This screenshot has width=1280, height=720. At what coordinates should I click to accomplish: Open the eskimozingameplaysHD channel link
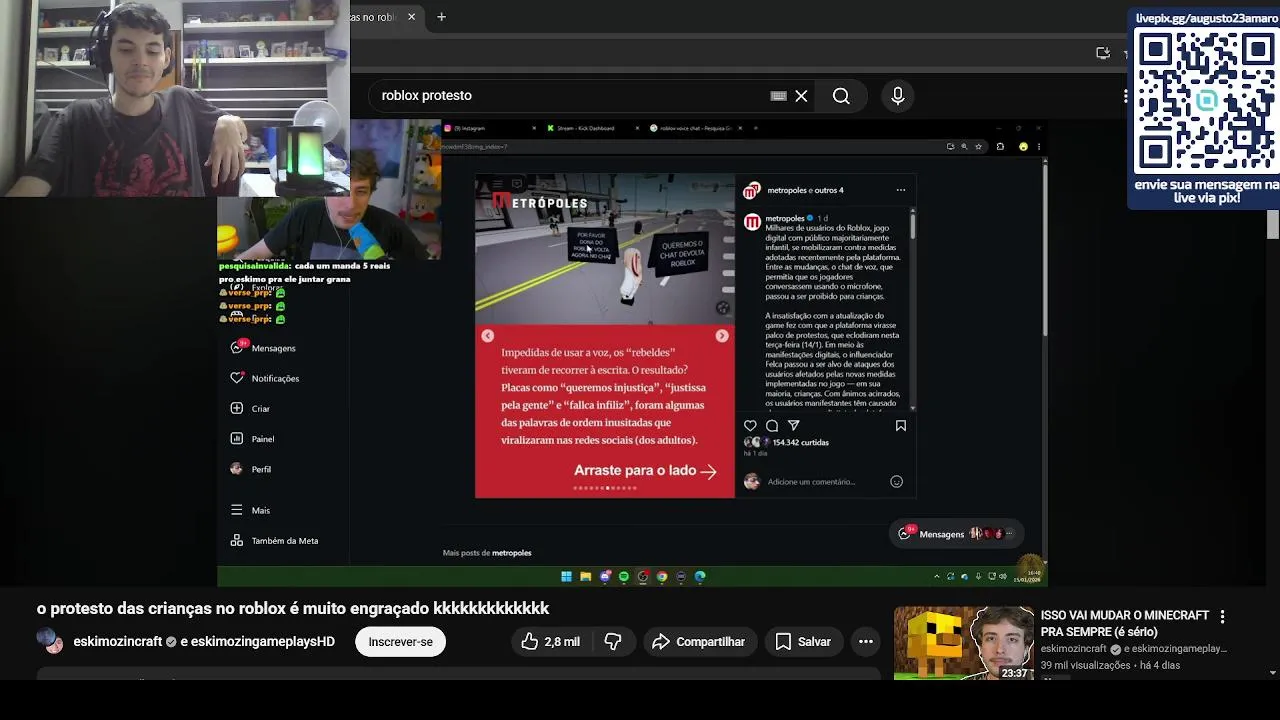click(263, 642)
